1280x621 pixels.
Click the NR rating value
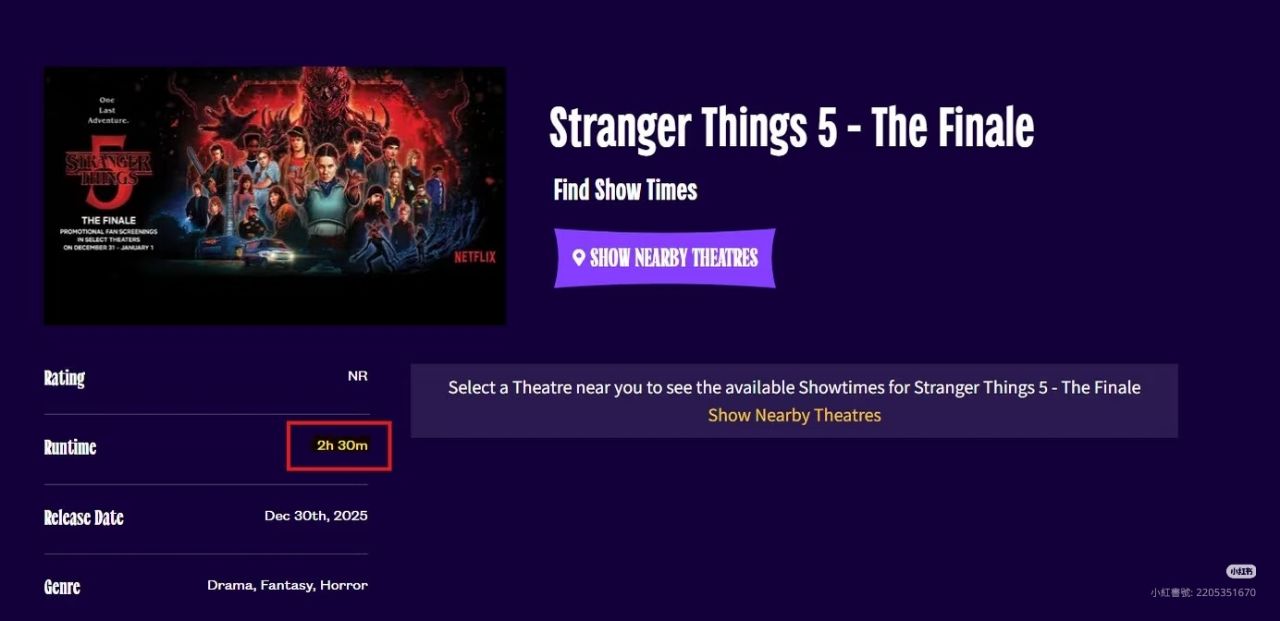tap(357, 376)
